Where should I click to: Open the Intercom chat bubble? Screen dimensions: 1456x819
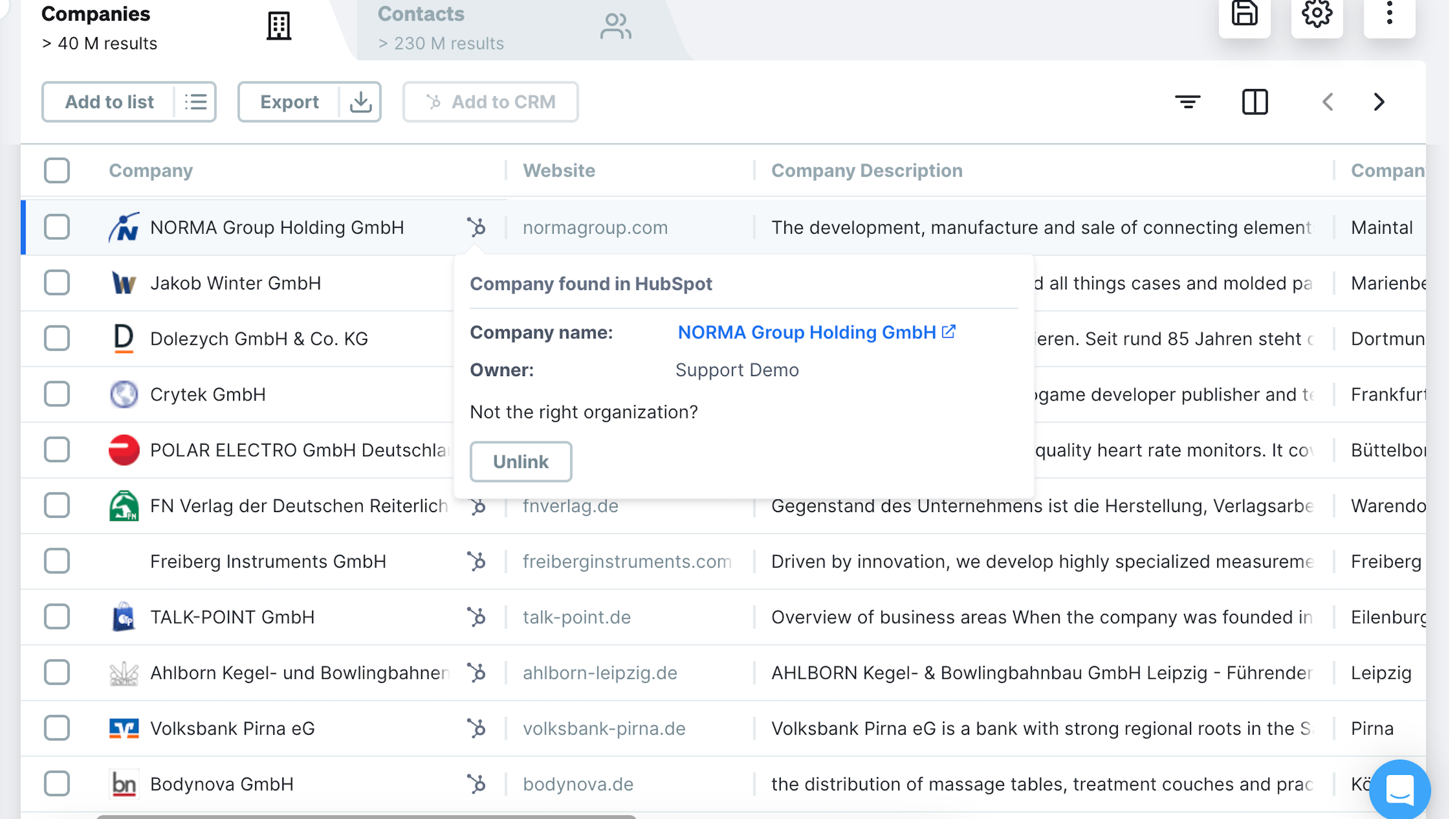point(1400,788)
